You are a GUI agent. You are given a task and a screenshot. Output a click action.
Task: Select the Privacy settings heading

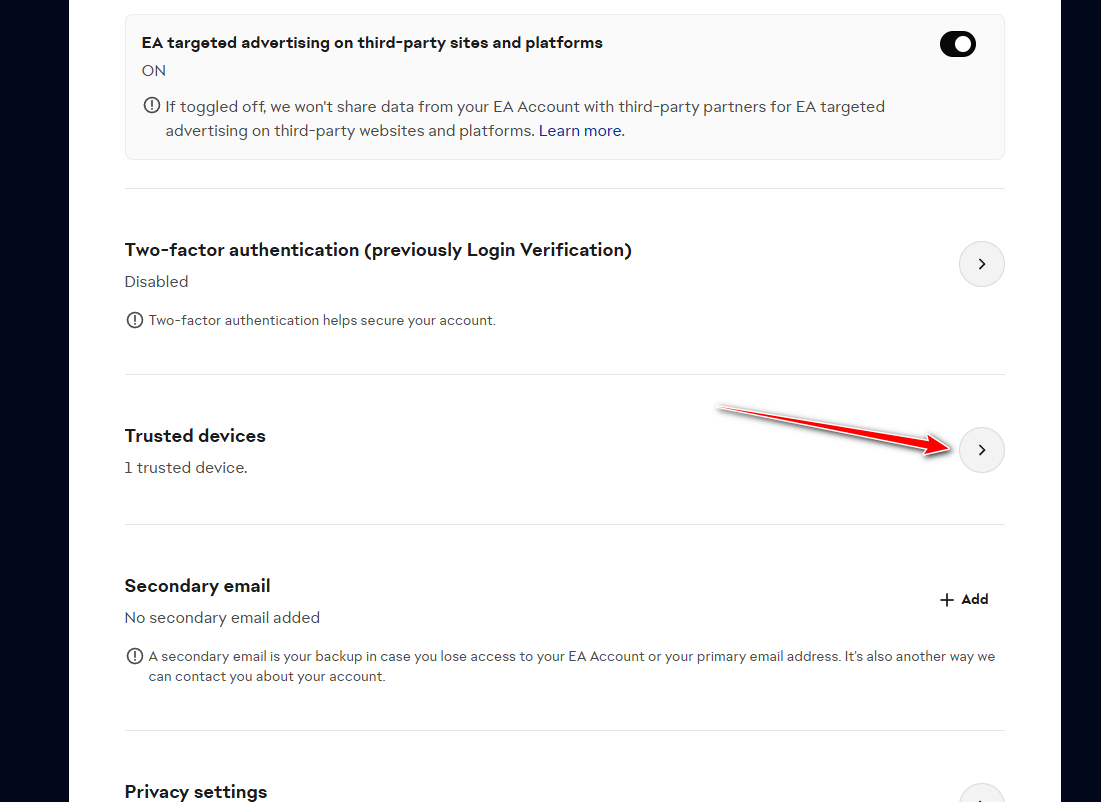196,792
